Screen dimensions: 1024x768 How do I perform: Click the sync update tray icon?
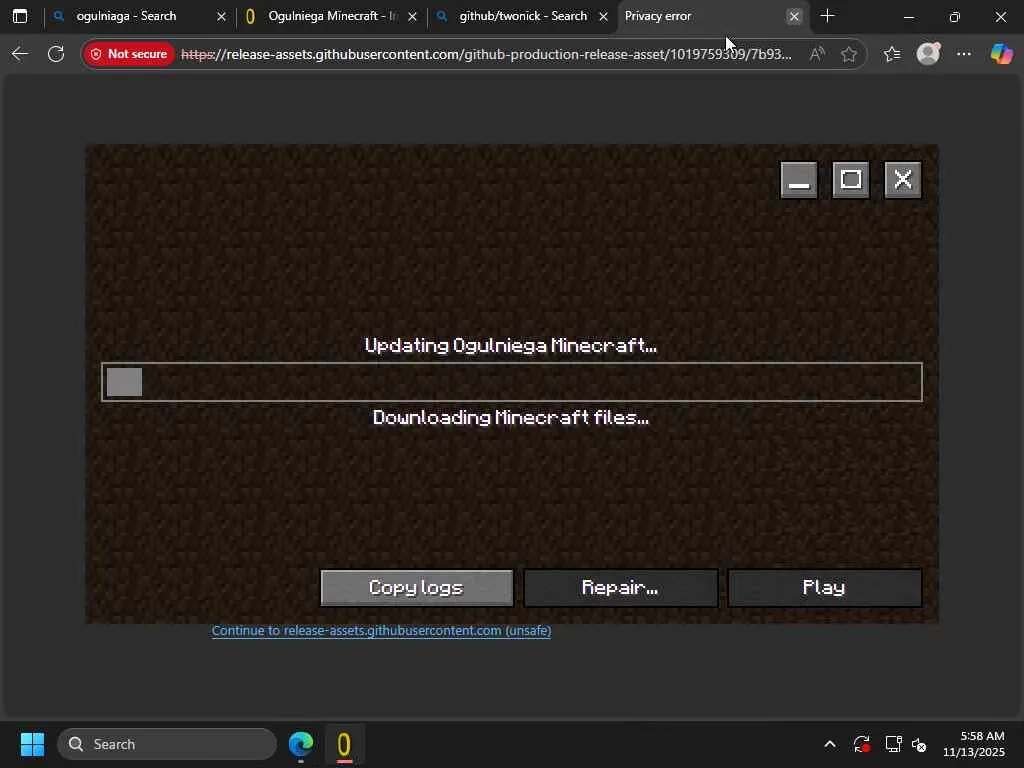pyautogui.click(x=861, y=744)
